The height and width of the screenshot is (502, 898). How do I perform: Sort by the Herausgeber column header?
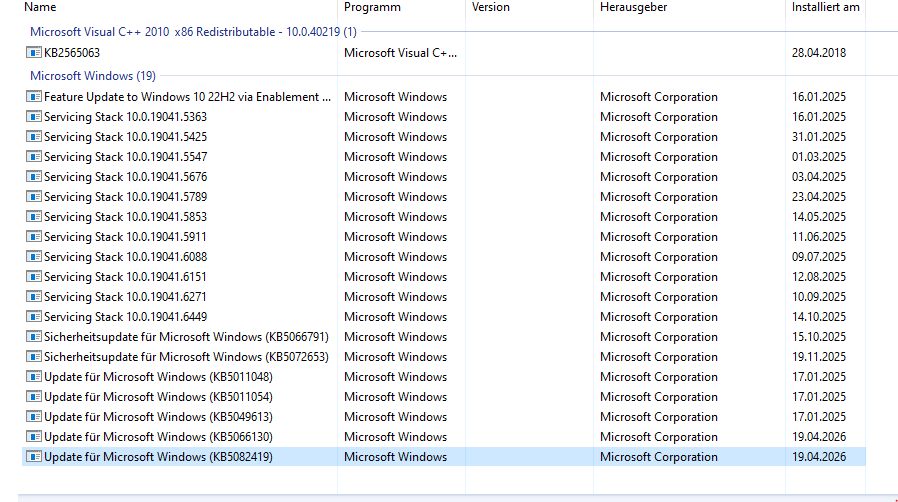pyautogui.click(x=633, y=7)
